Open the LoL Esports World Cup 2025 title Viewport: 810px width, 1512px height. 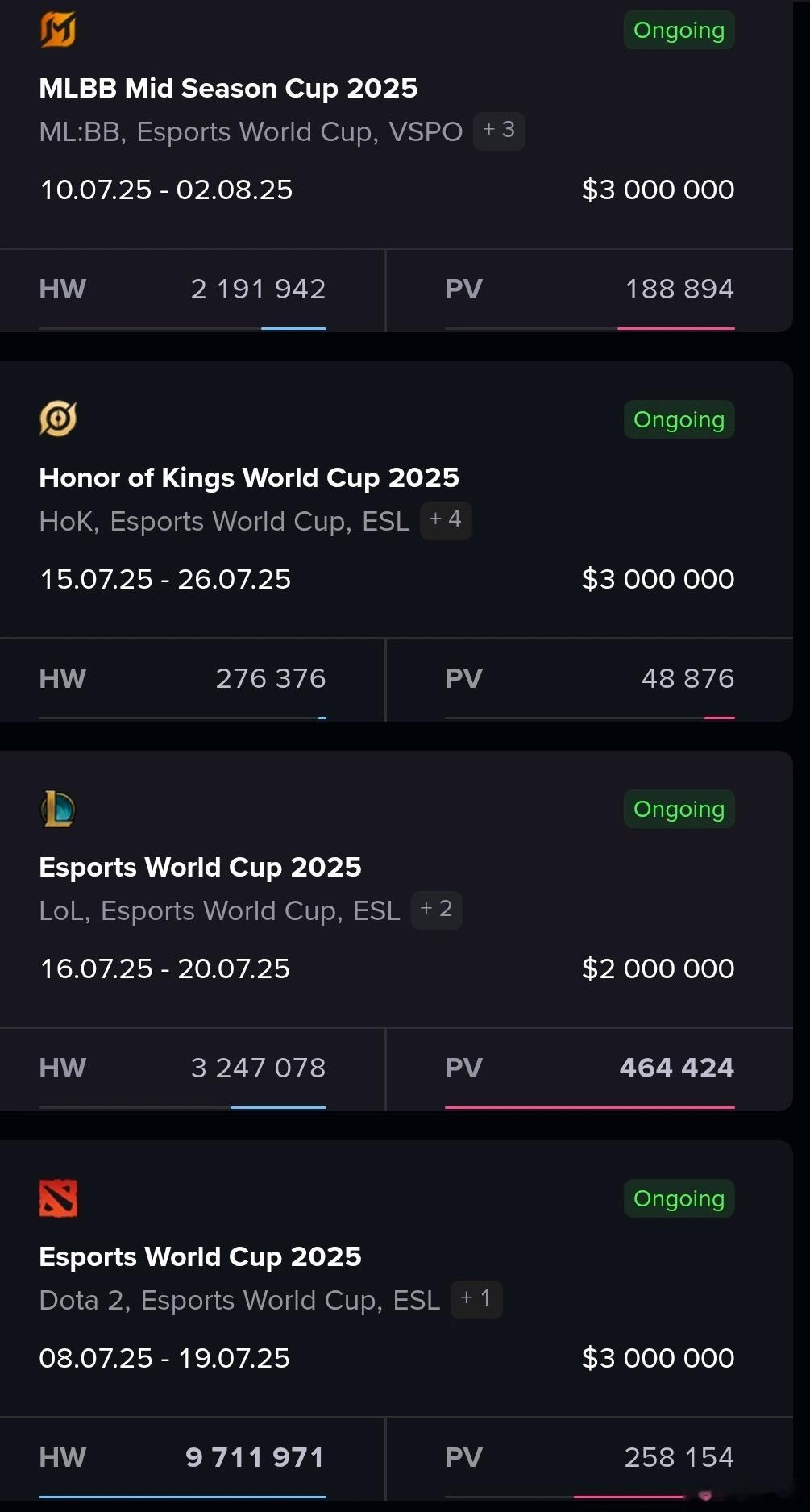(x=200, y=867)
